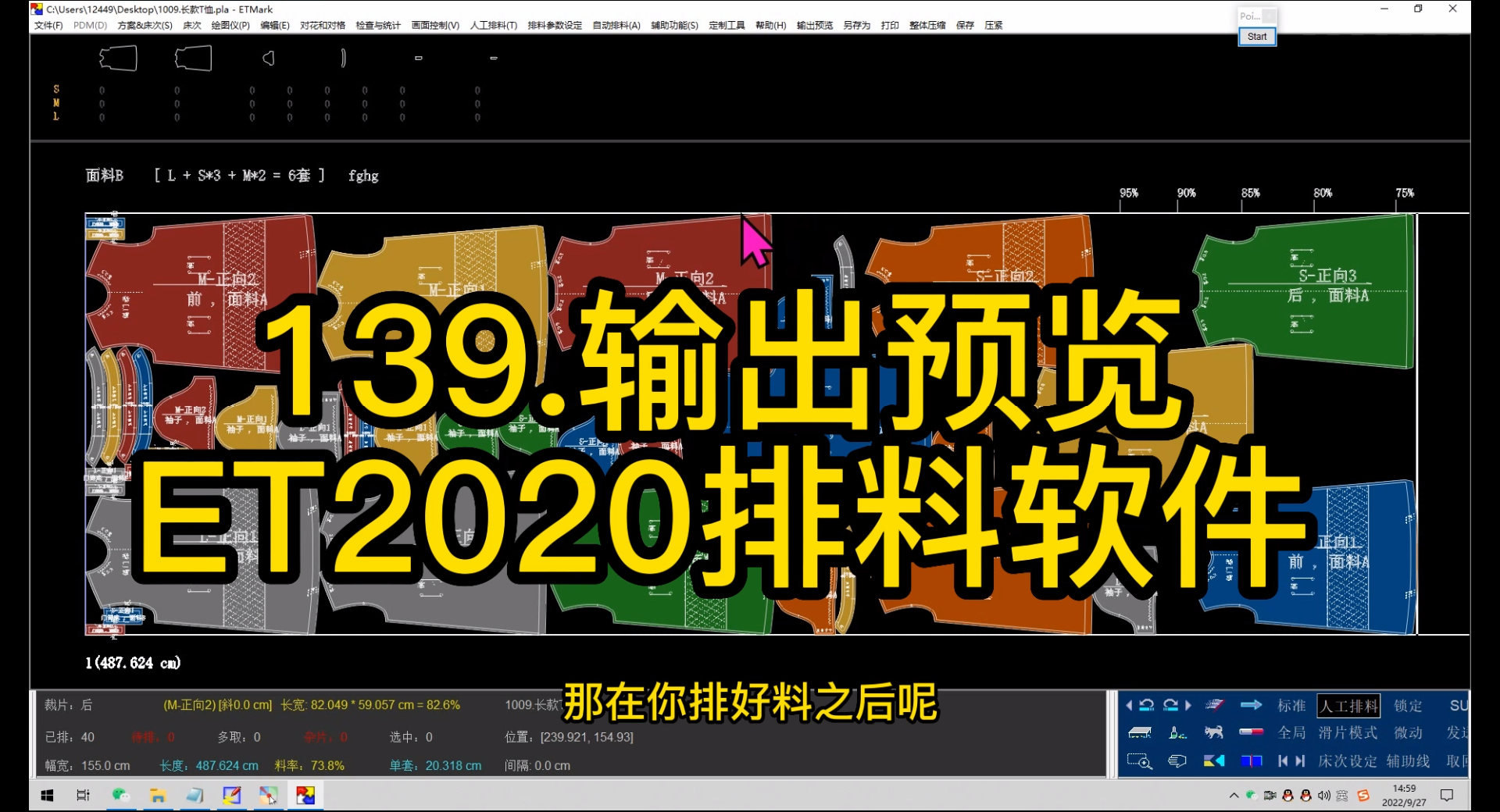Toggle 辅助线 guide lines
This screenshot has width=1500, height=812.
coord(1408,760)
